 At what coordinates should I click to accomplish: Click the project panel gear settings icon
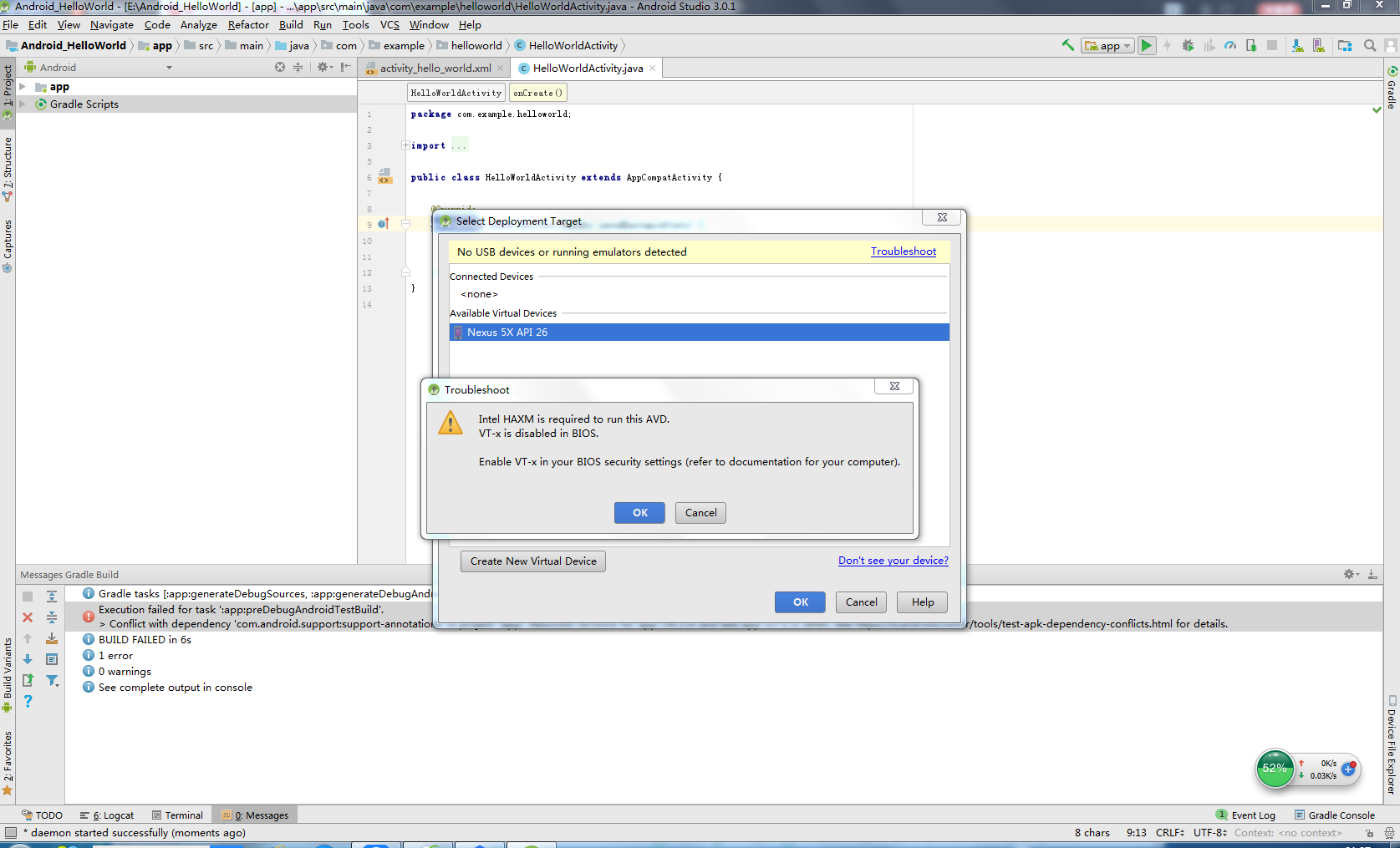[323, 67]
